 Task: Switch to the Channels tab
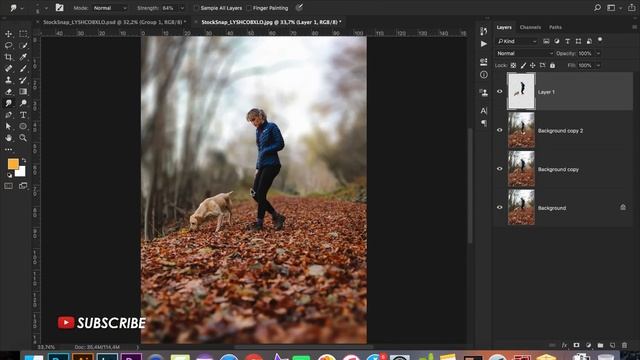tap(530, 27)
